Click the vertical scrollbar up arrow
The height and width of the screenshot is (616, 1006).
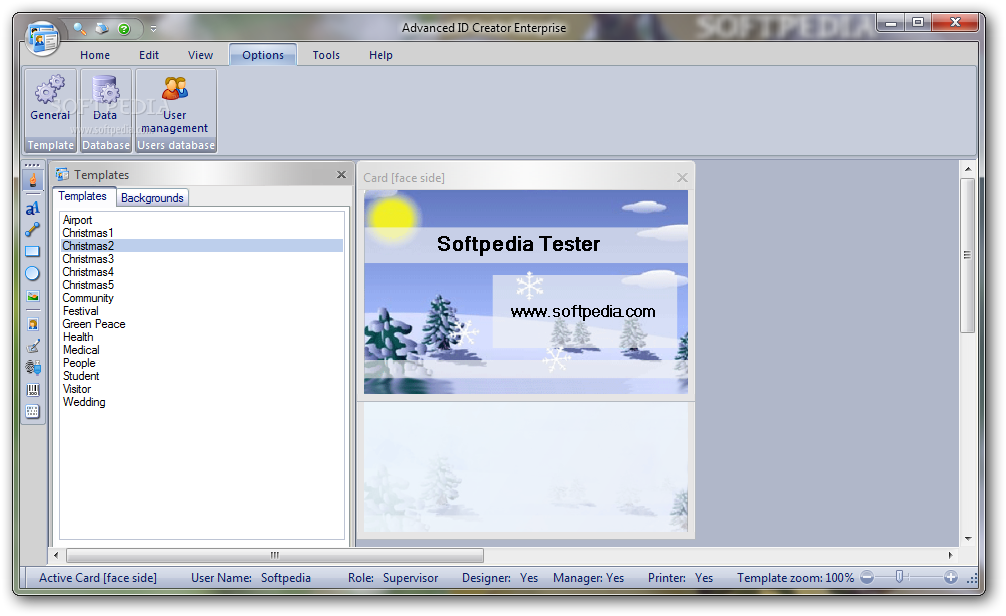[x=968, y=169]
